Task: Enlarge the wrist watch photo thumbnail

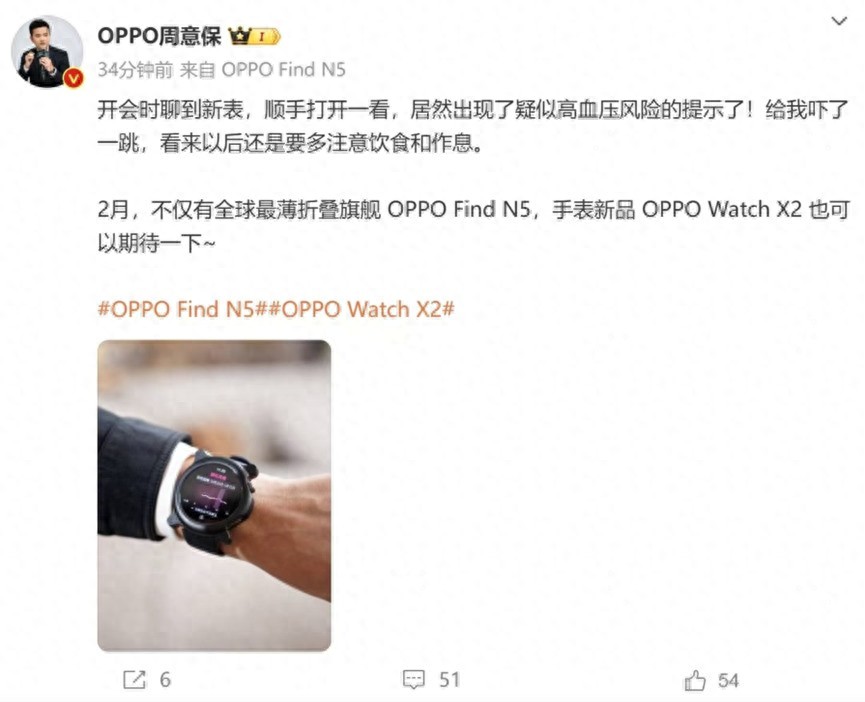Action: 214,495
